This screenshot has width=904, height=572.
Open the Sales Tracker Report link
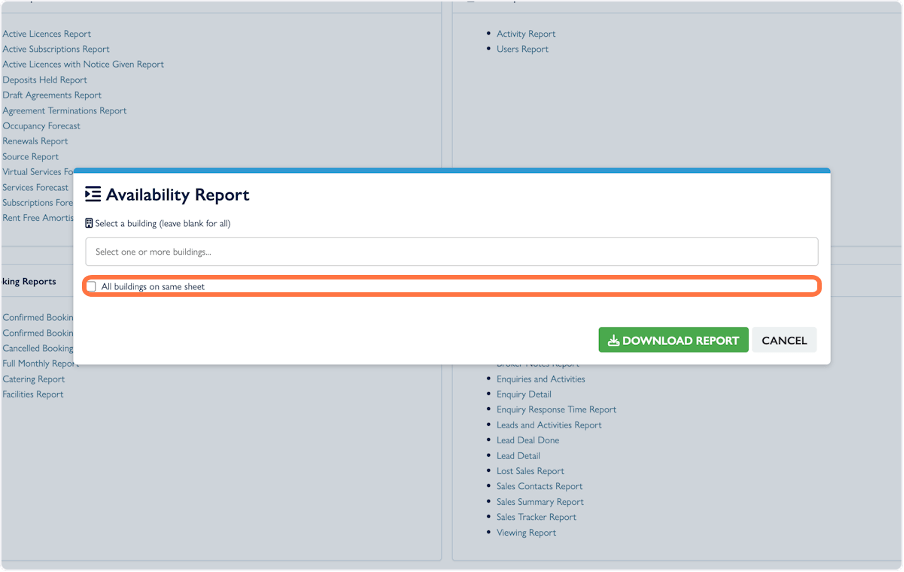(536, 517)
